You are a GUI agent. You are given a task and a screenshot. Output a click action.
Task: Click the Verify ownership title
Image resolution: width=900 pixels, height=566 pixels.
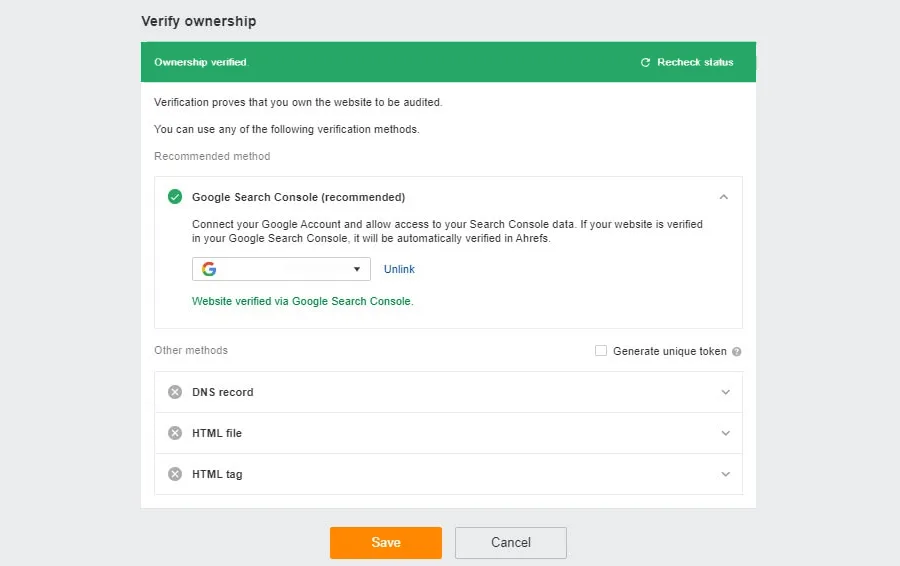tap(199, 21)
